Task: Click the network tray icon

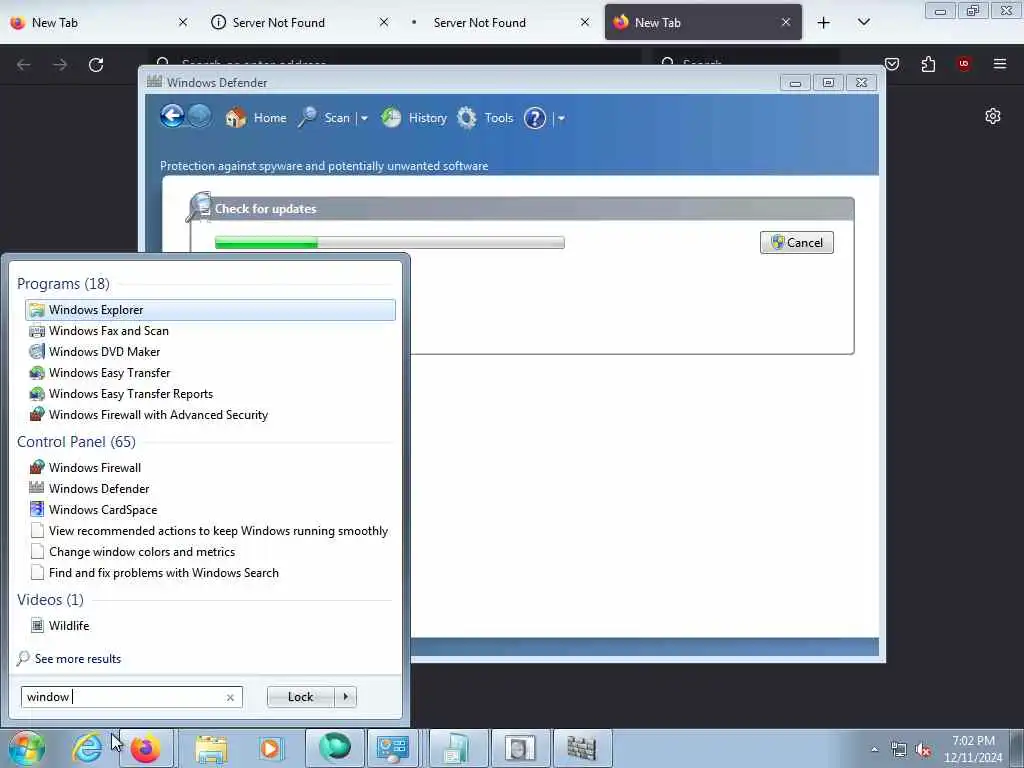Action: click(899, 750)
